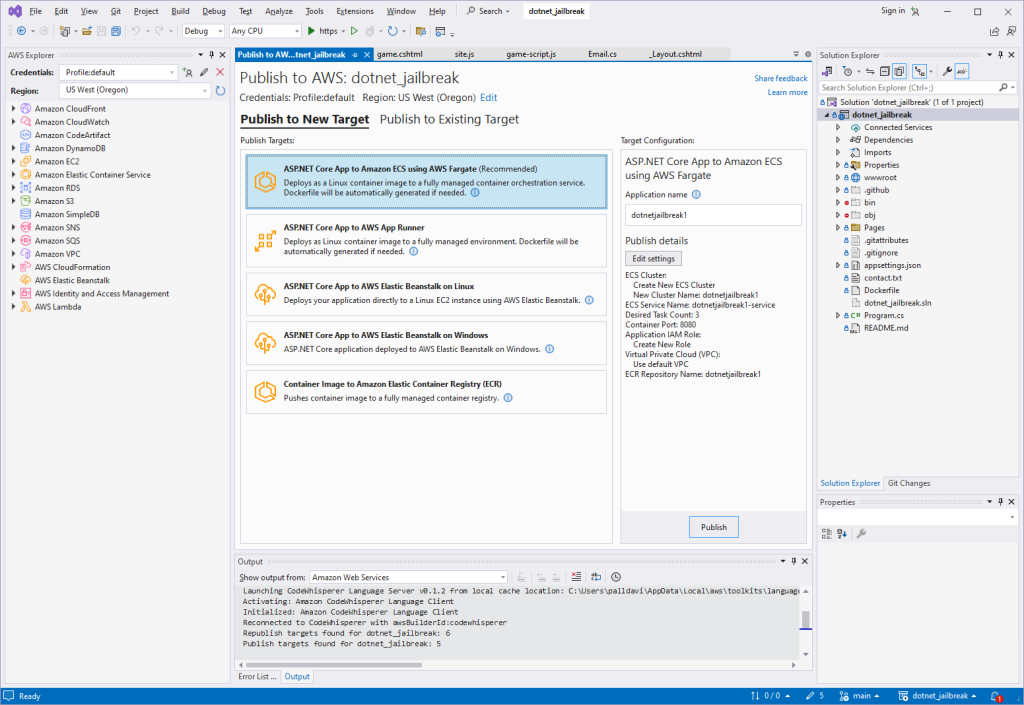Click the Application name input field
The image size is (1024, 705).
pos(713,215)
